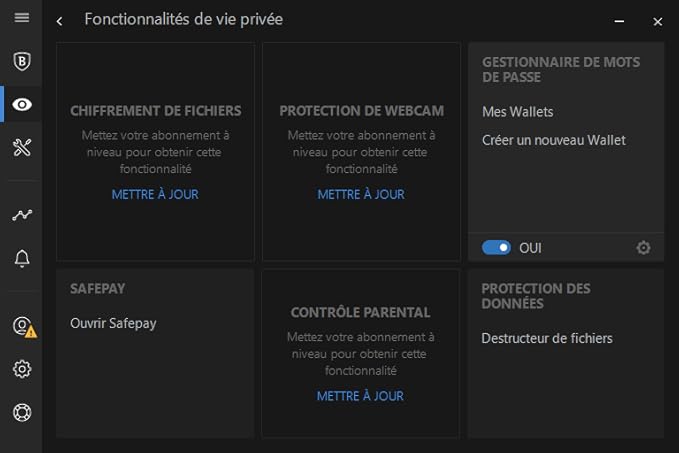Open the hamburger menu in the sidebar
This screenshot has width=679, height=453.
tap(21, 18)
